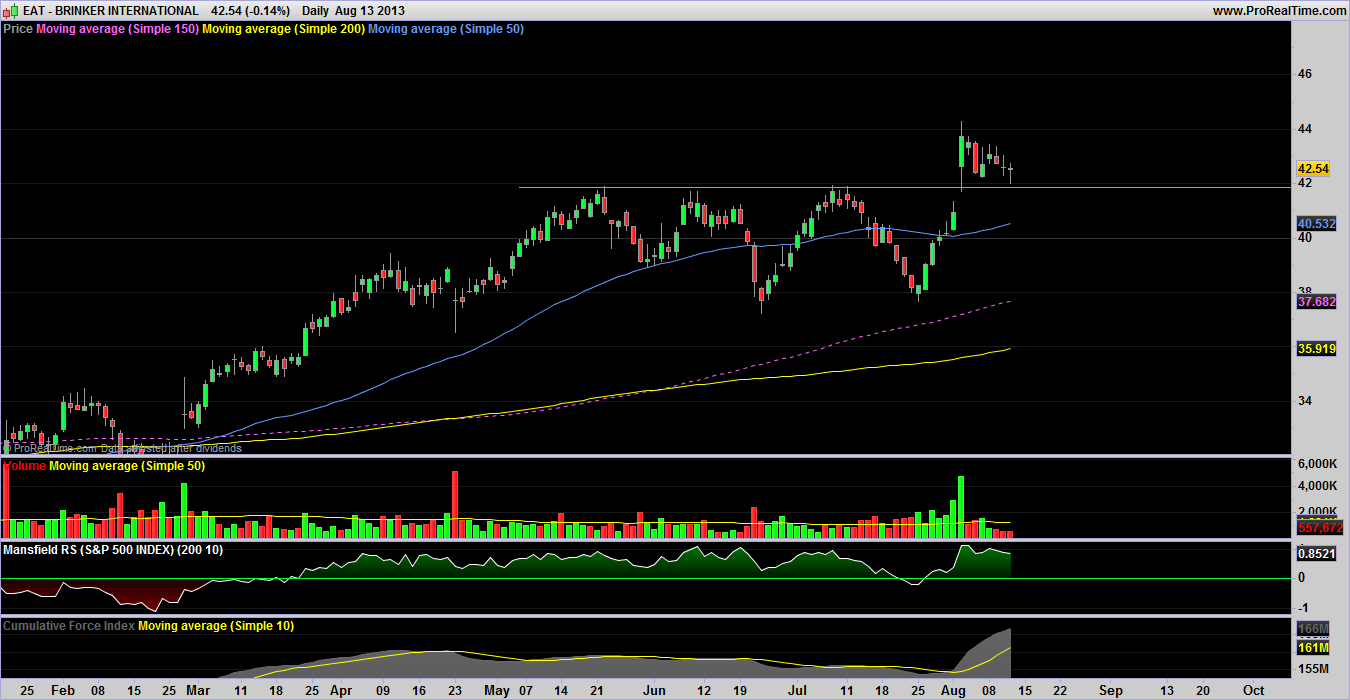This screenshot has width=1350, height=700.
Task: Click the EAT - BRINKER INTERNATIONAL ticker title
Action: (x=111, y=10)
